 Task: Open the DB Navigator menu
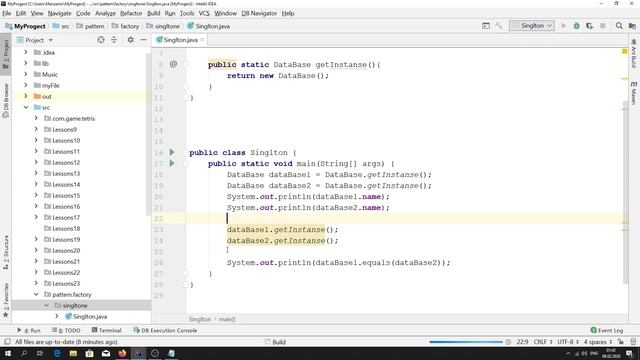pos(259,13)
